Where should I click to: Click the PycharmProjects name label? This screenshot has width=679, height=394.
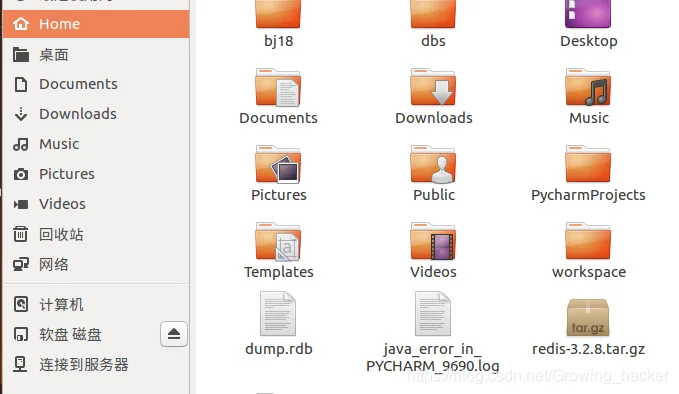(x=588, y=195)
